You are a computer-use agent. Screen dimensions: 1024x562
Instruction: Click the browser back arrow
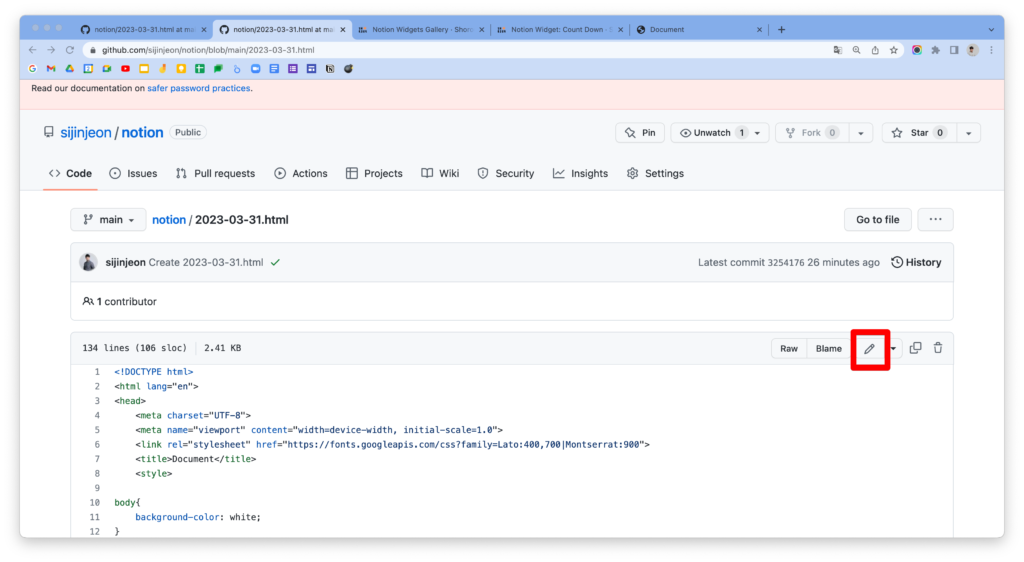[x=32, y=50]
